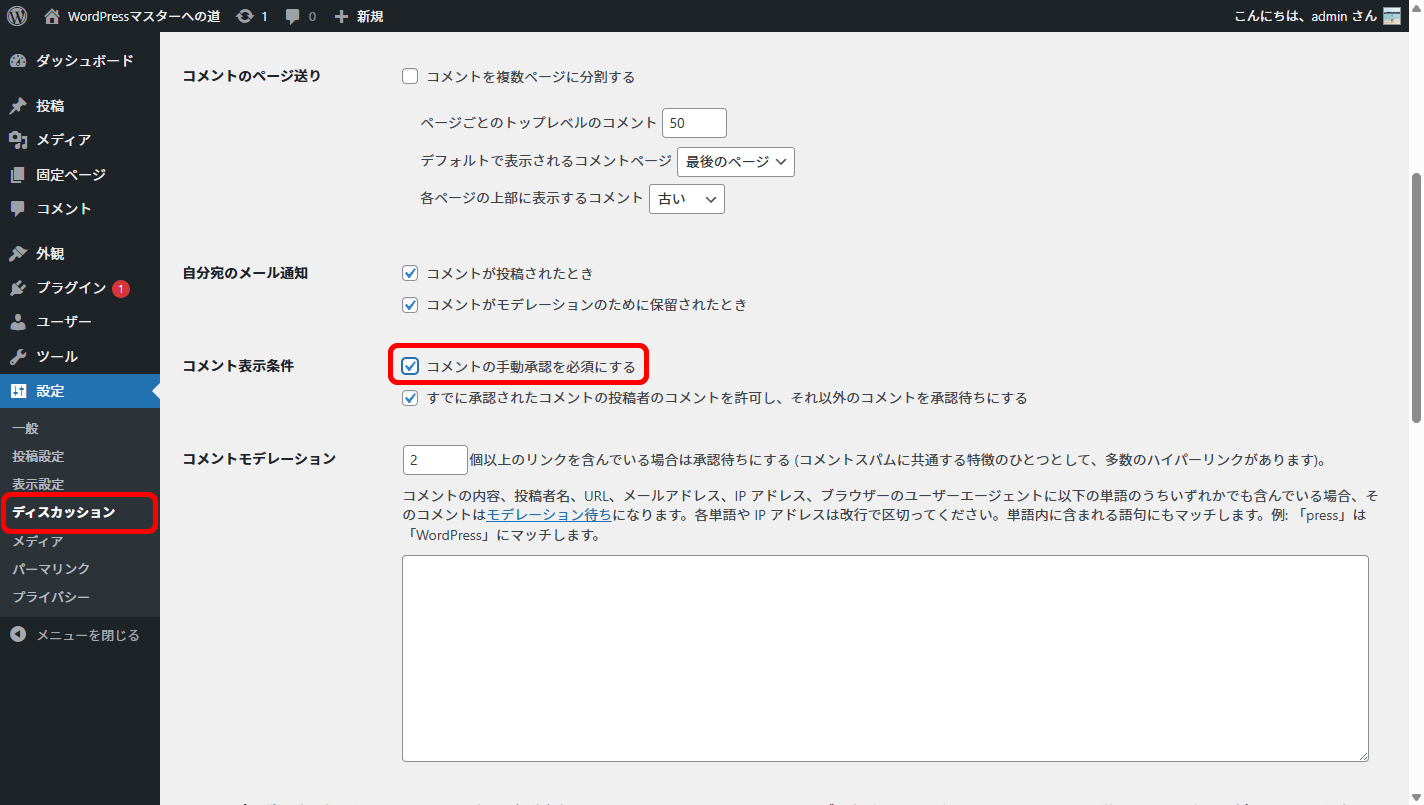
Task: Open the 最後のページ dropdown
Action: (x=735, y=162)
